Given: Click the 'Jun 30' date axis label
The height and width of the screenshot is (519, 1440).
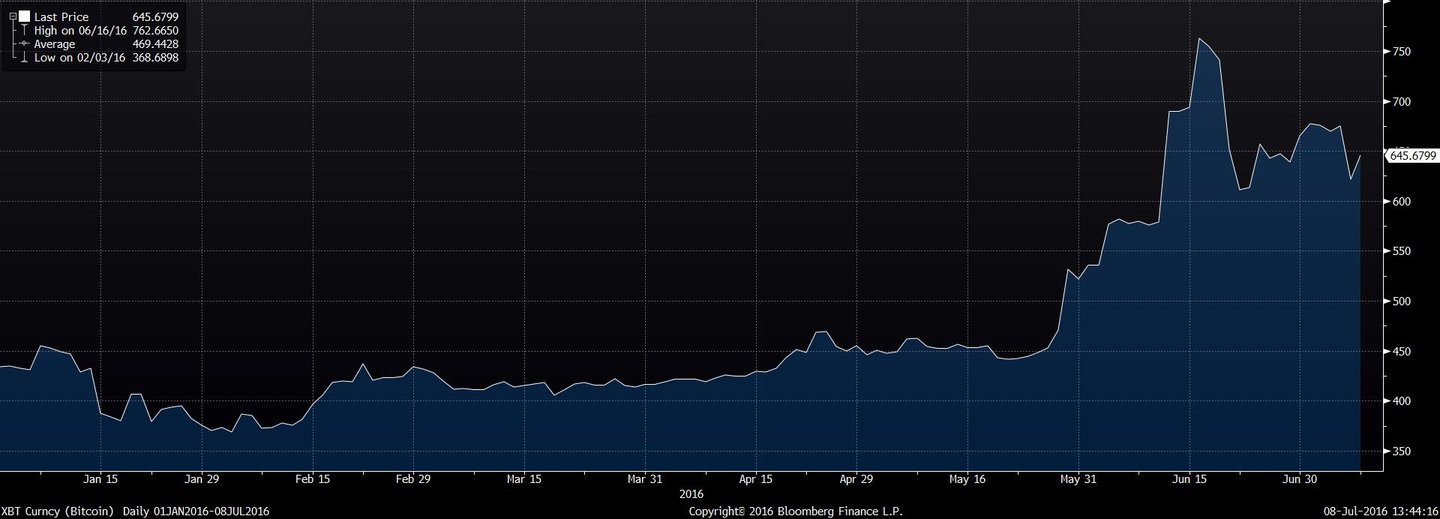Looking at the screenshot, I should (1299, 480).
